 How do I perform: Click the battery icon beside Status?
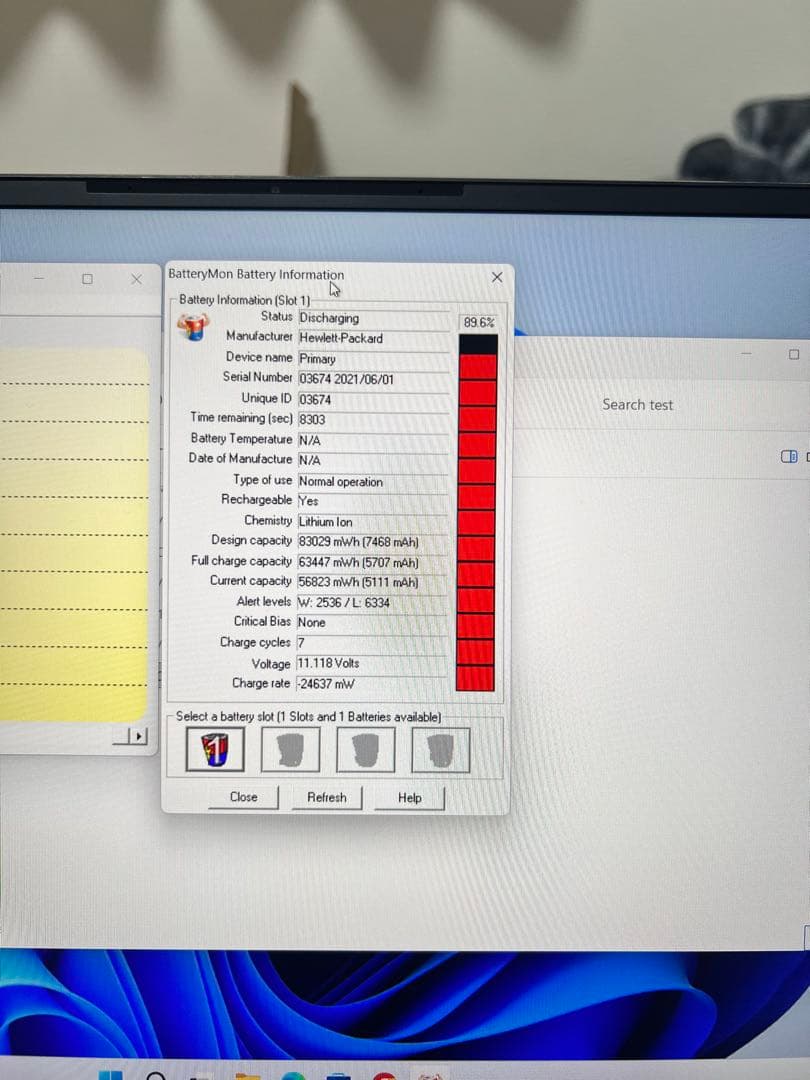tap(193, 326)
